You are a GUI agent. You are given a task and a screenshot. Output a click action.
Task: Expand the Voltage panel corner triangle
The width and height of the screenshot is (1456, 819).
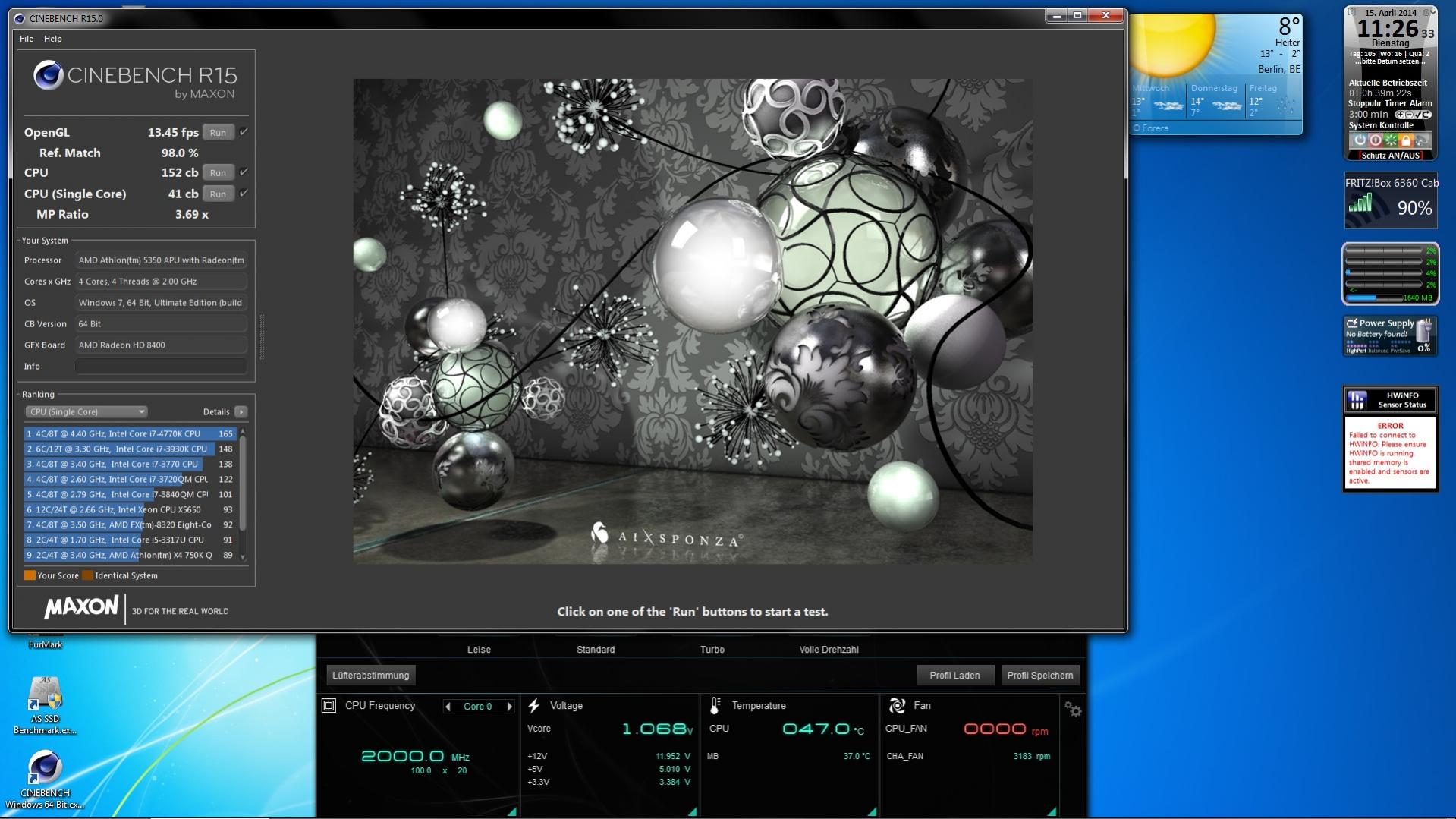pos(693,812)
